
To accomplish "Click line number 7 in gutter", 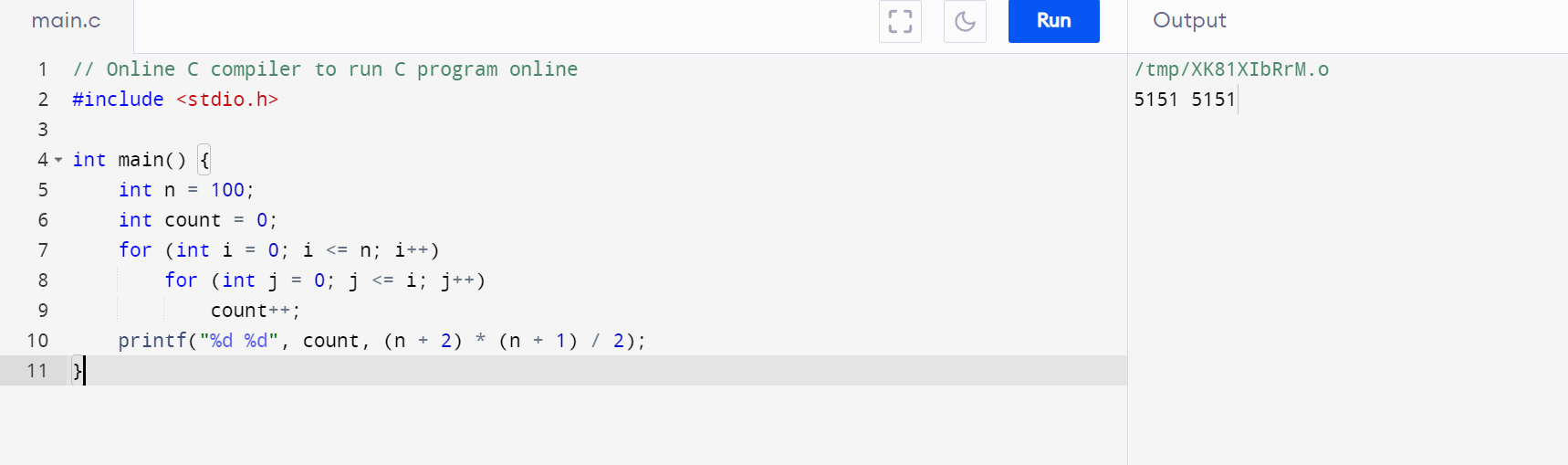I will [x=42, y=250].
